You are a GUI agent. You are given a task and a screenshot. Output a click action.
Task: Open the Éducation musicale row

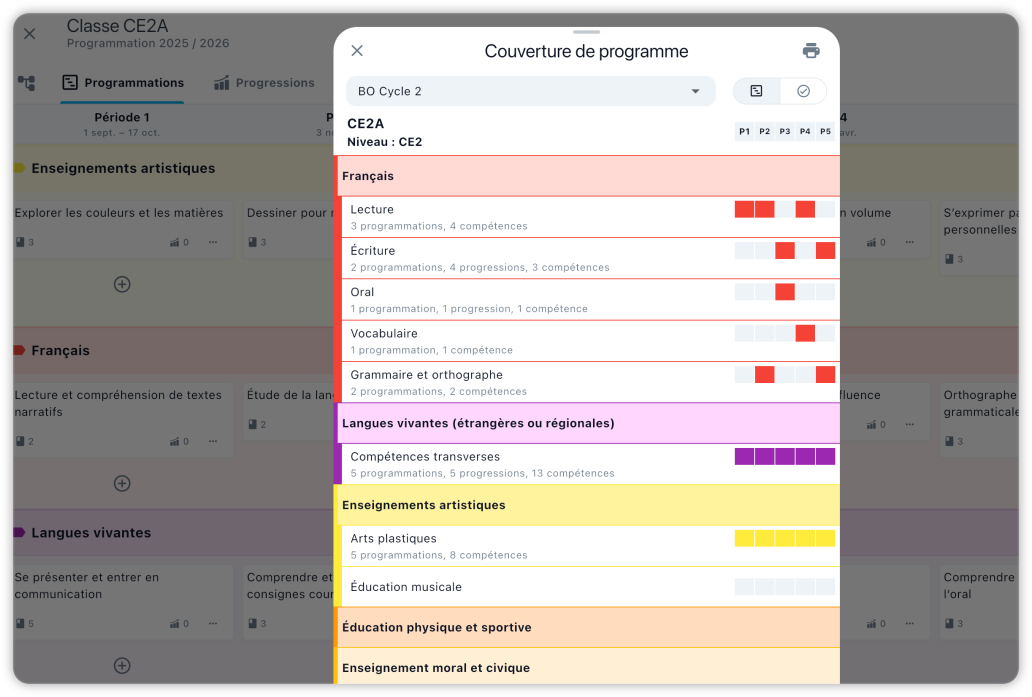tap(540, 587)
